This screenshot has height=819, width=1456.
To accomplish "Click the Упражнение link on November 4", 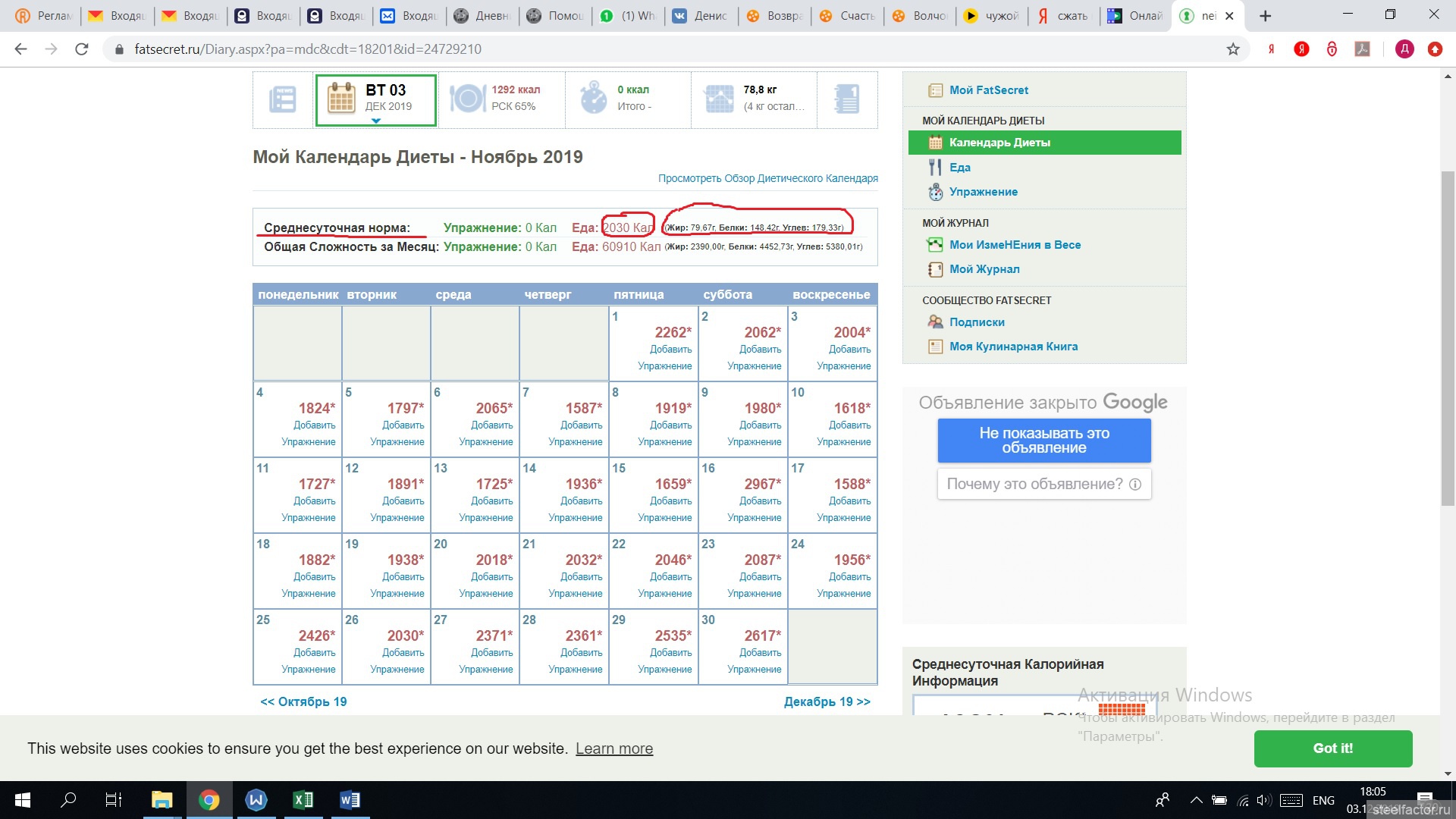I will tap(308, 442).
